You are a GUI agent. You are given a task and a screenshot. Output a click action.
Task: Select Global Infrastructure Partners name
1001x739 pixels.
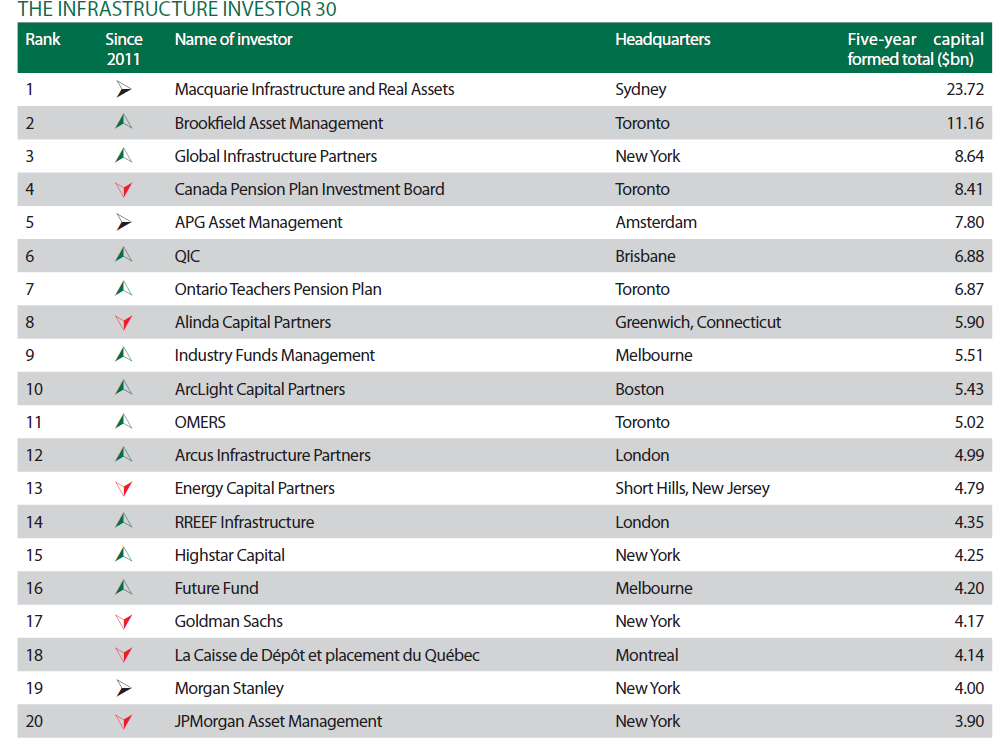[x=276, y=156]
